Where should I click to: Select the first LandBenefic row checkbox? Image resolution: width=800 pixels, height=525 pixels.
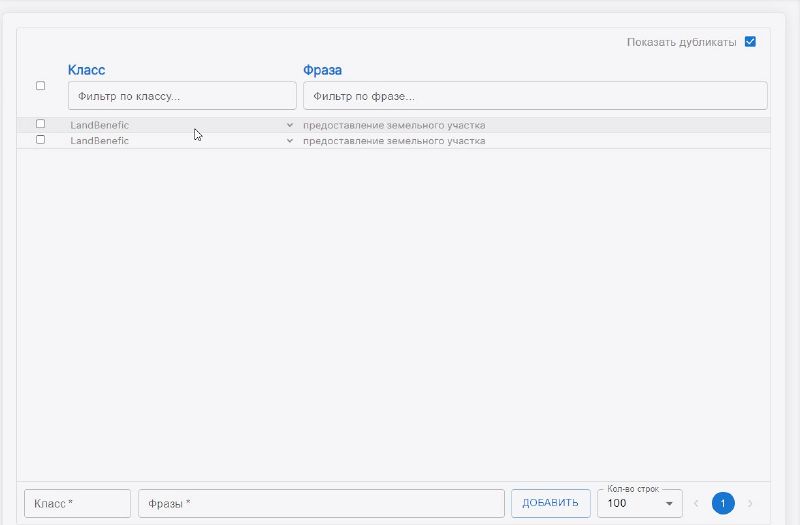(41, 124)
